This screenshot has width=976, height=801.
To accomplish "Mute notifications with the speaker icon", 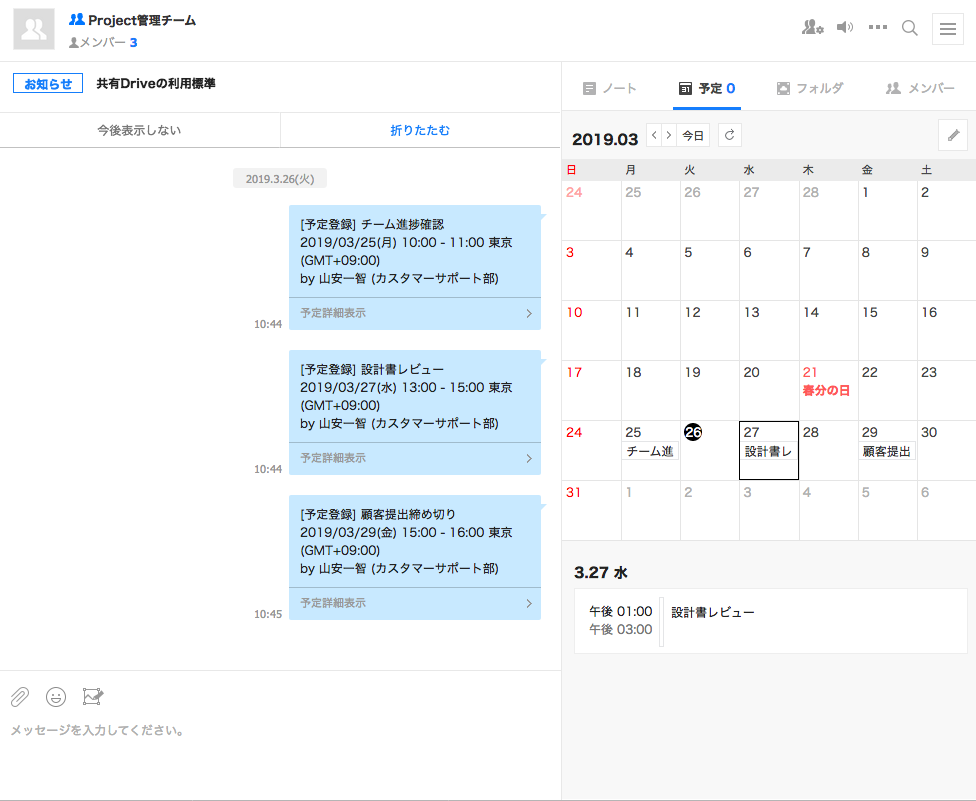I will (845, 28).
